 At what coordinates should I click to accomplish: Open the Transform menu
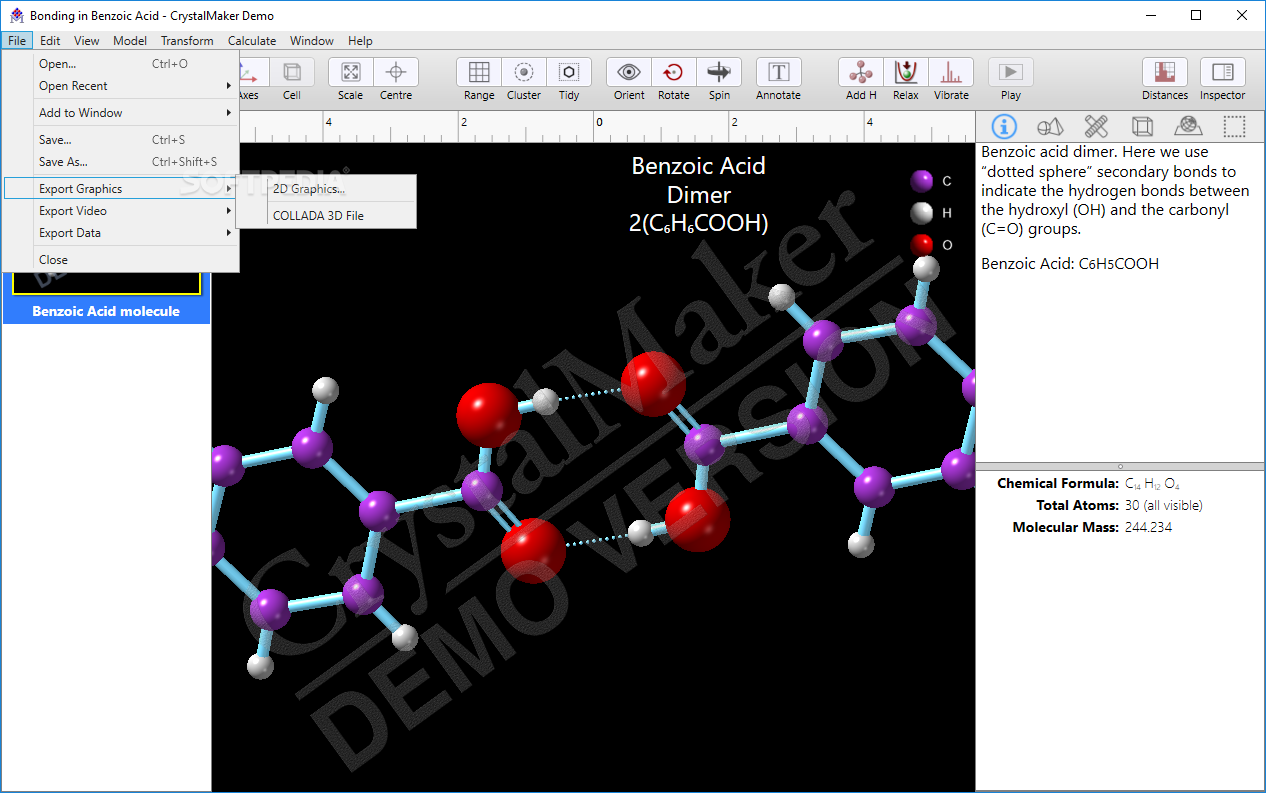[187, 41]
